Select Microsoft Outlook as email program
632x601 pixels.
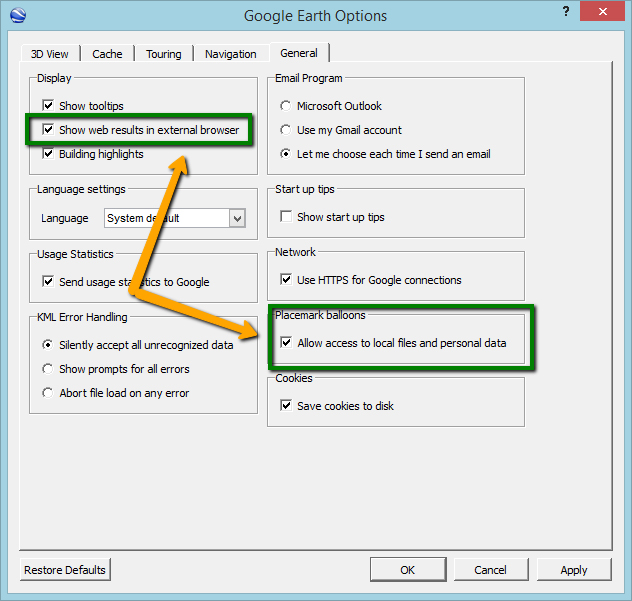[286, 106]
